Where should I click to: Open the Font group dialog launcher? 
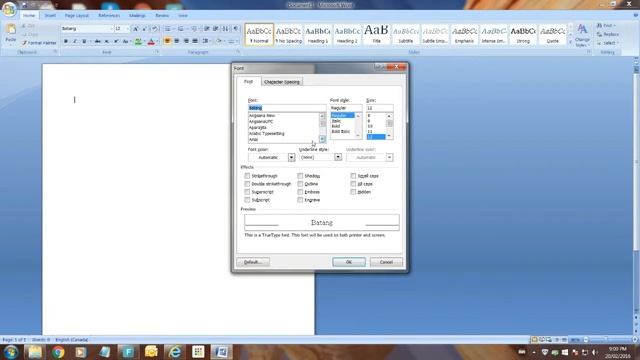pyautogui.click(x=157, y=52)
